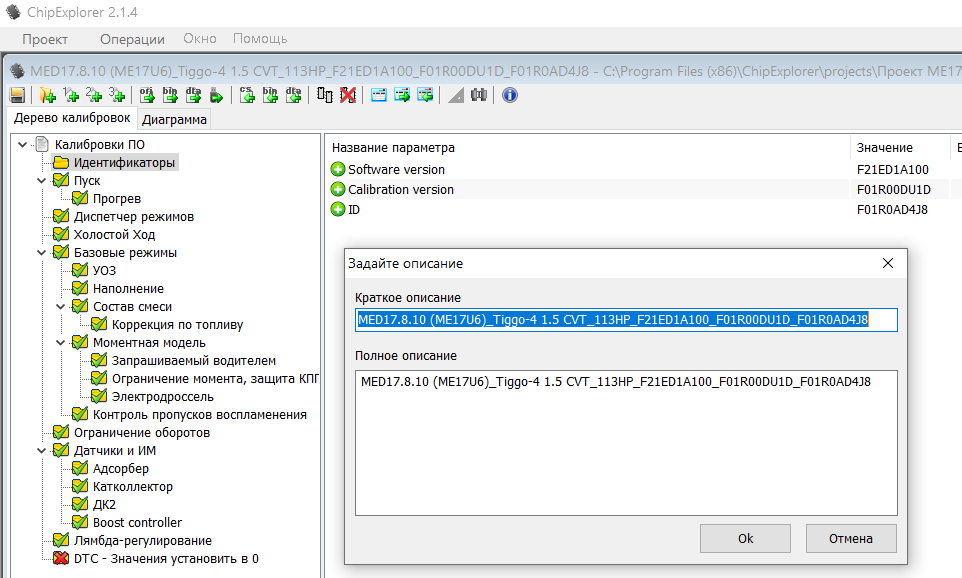Click the 'cs' import toolbar icon
The height and width of the screenshot is (578, 962).
(247, 95)
